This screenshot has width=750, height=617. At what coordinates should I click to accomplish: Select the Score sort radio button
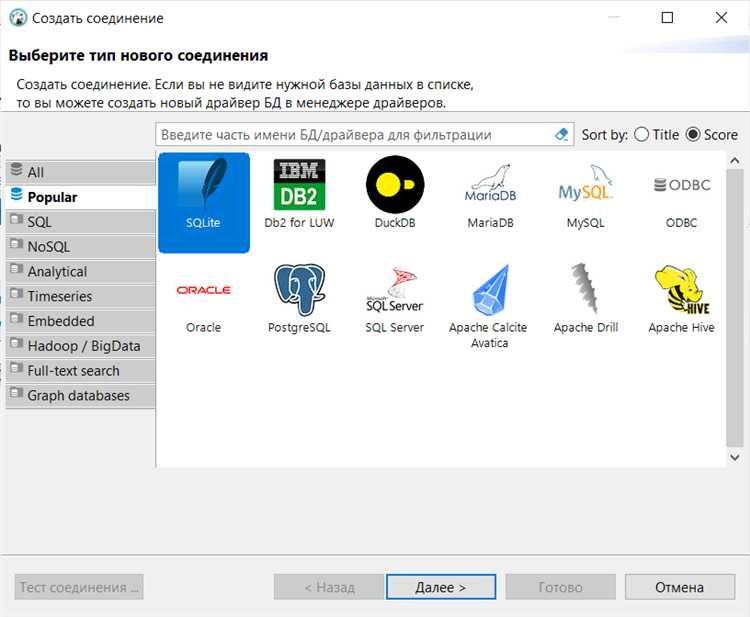coord(693,135)
